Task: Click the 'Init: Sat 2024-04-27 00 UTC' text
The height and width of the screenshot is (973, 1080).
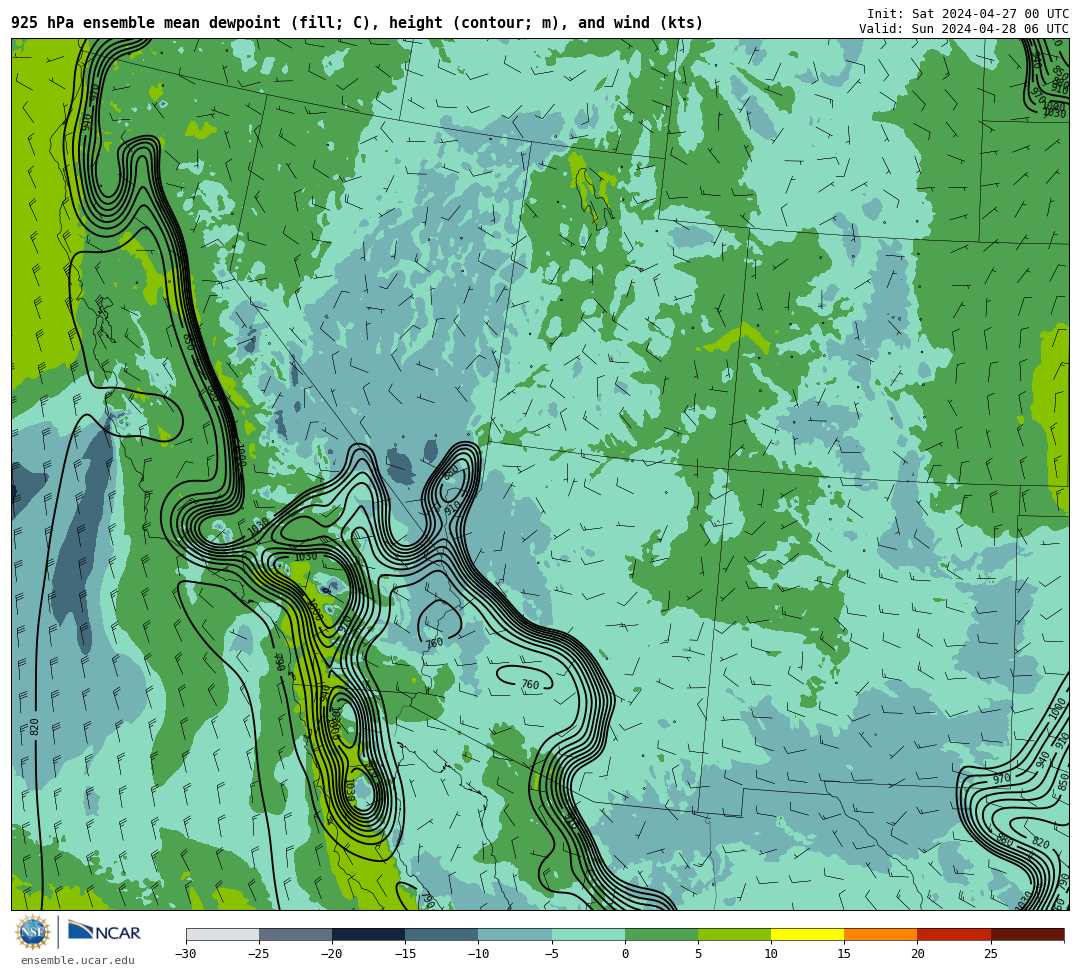Action: click(968, 14)
